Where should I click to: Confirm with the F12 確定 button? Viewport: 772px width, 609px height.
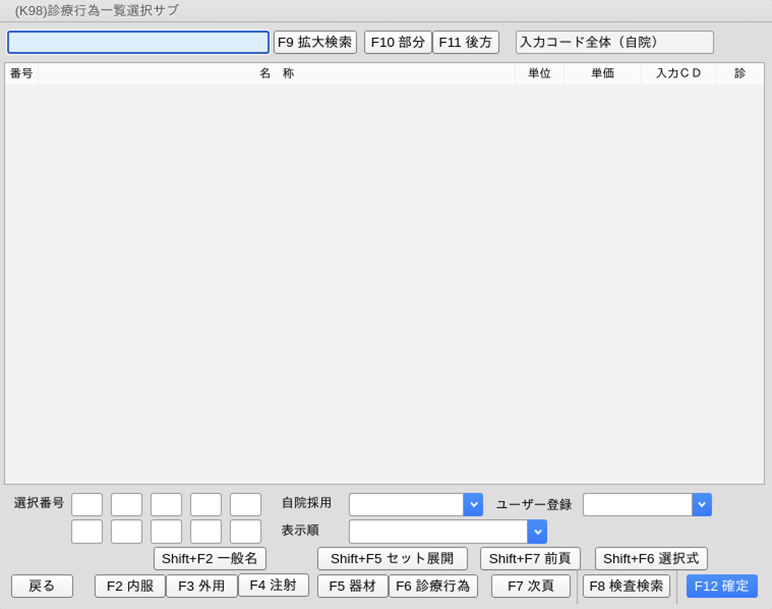pos(721,586)
